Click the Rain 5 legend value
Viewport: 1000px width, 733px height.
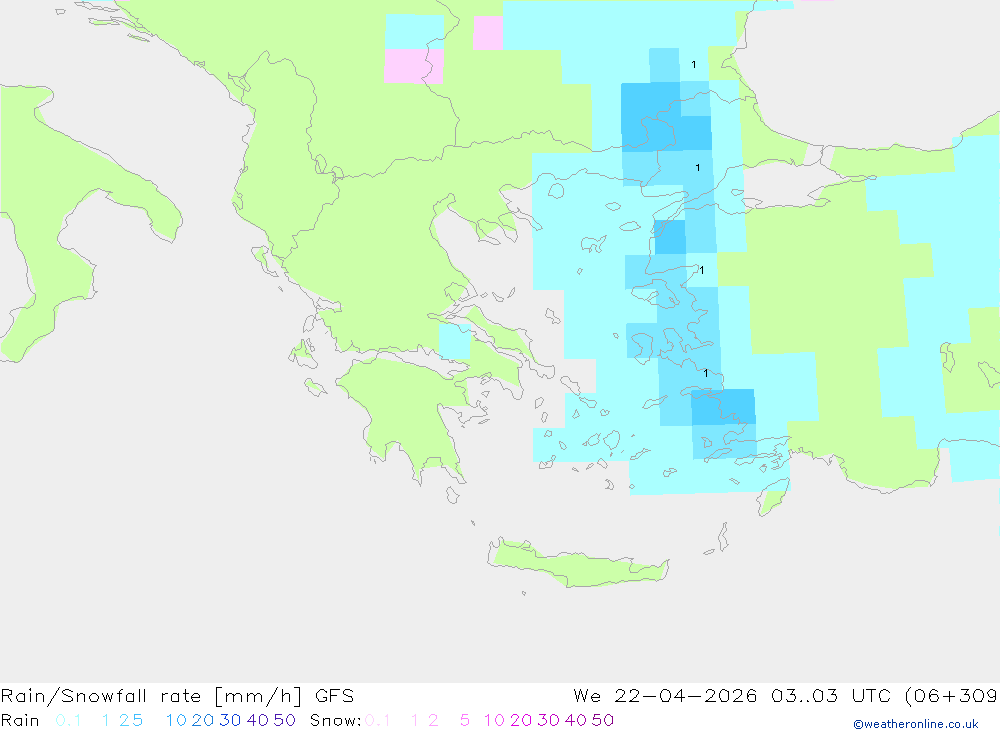coord(138,720)
